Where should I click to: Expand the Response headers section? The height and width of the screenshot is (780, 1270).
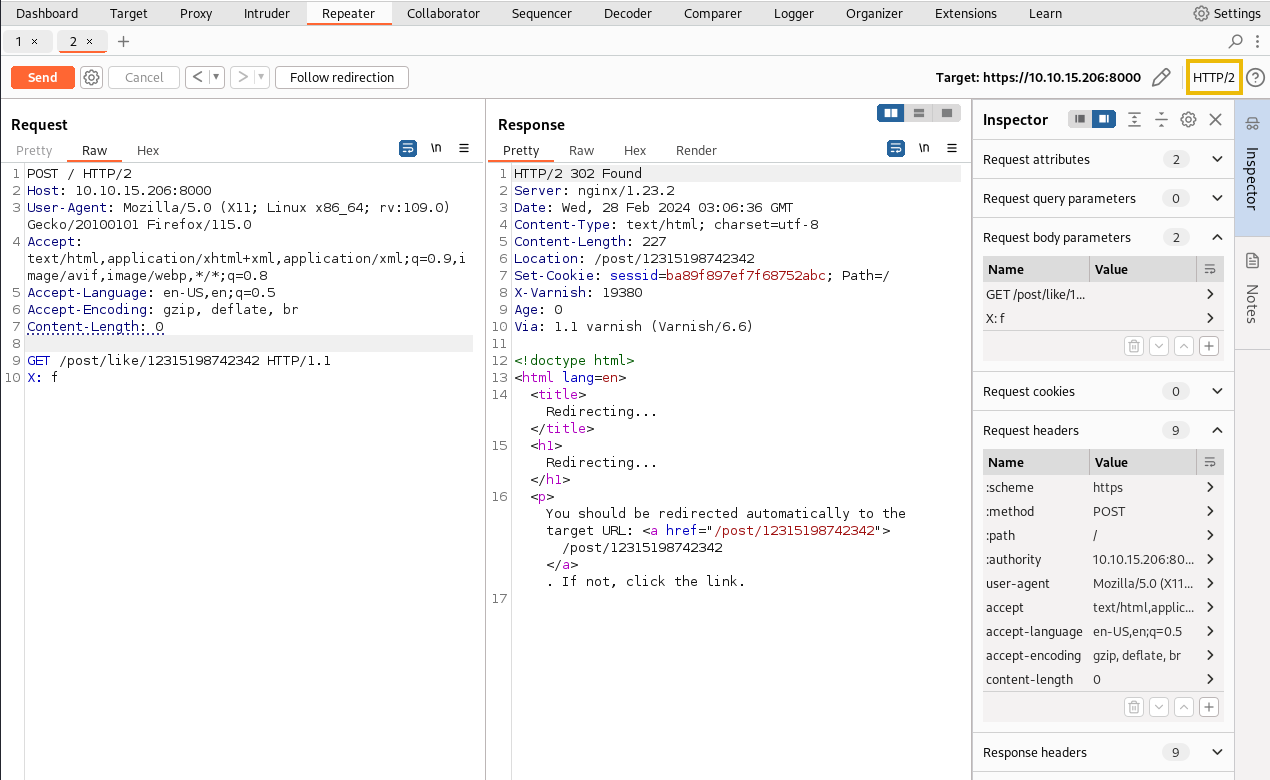(1217, 752)
